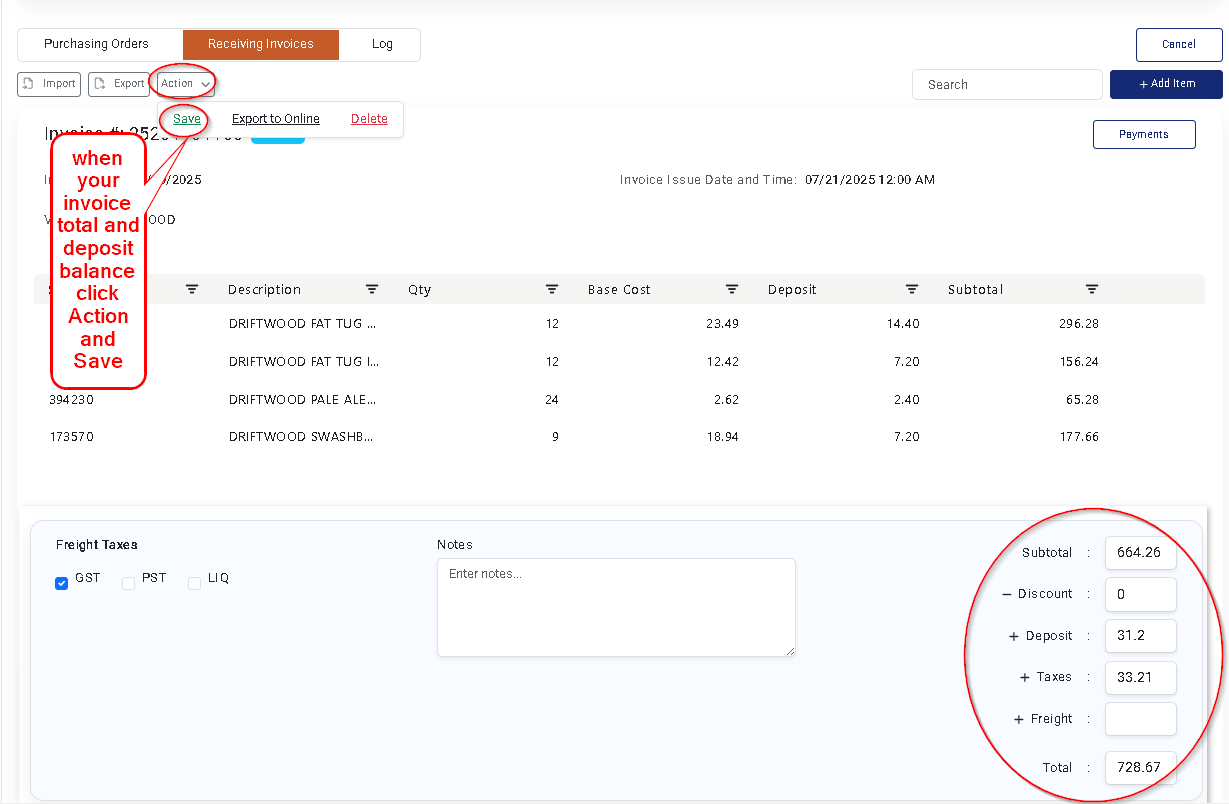The image size is (1229, 804).
Task: Click the Total field showing 728.67
Action: click(x=1141, y=768)
